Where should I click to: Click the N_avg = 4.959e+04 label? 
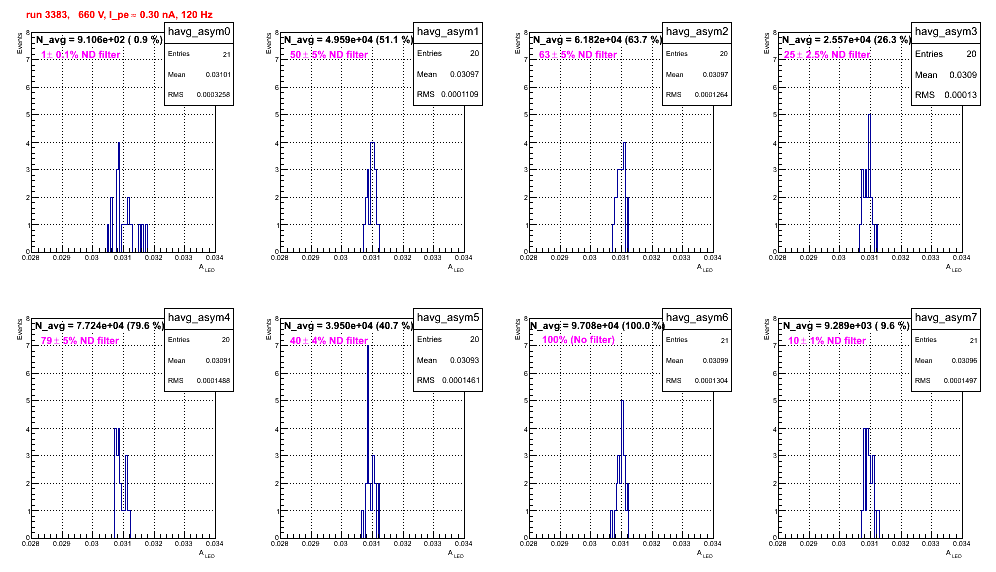click(348, 39)
